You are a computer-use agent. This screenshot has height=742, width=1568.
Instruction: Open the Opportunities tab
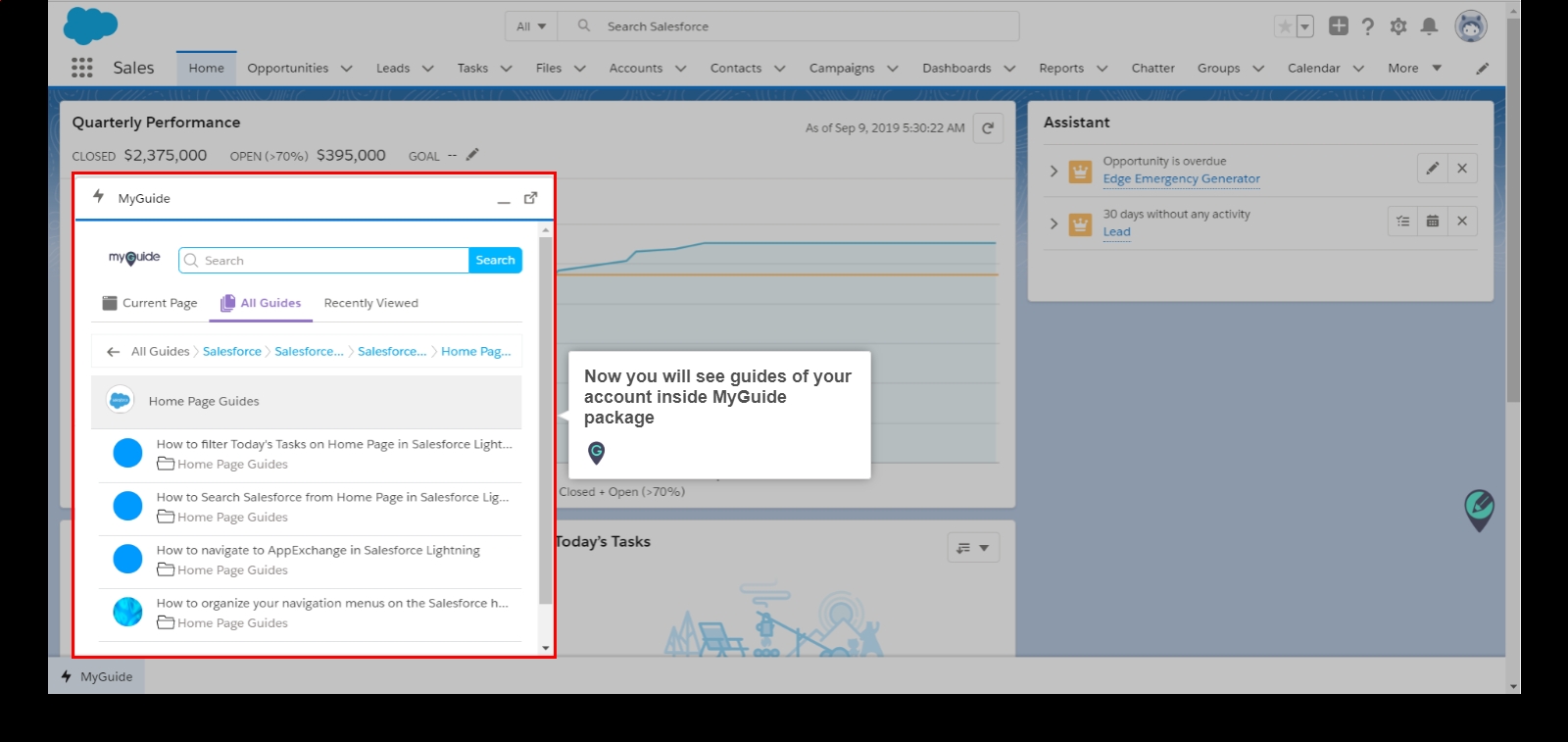(x=288, y=69)
